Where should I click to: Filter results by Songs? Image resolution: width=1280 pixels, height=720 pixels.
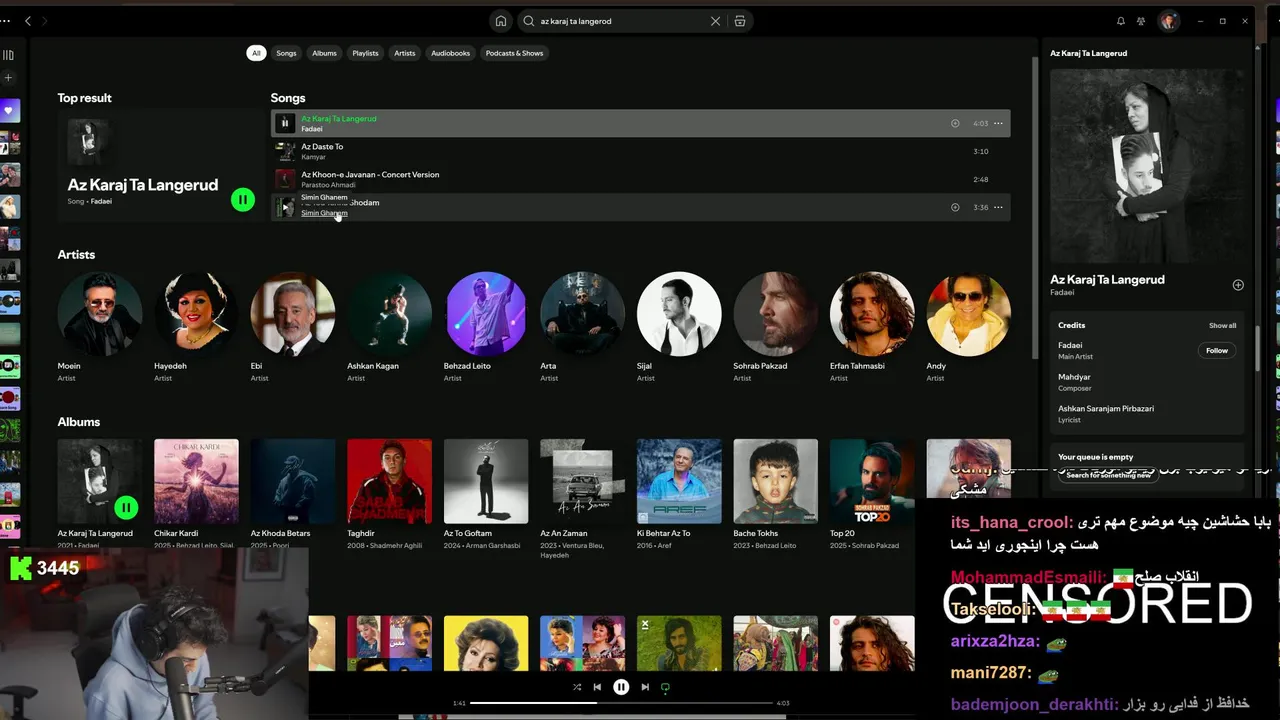pyautogui.click(x=286, y=53)
